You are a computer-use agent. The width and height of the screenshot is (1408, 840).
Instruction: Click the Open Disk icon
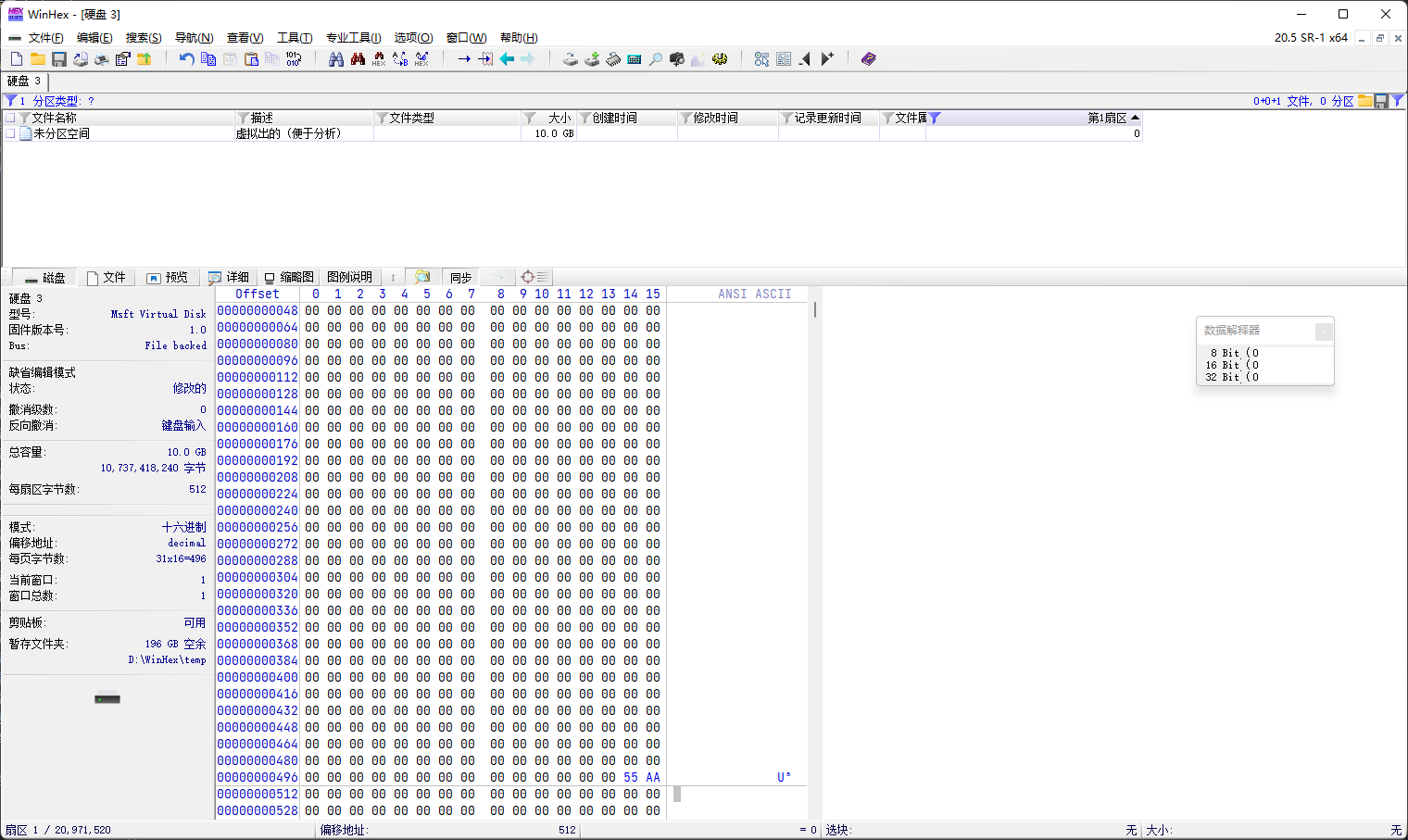pyautogui.click(x=571, y=59)
